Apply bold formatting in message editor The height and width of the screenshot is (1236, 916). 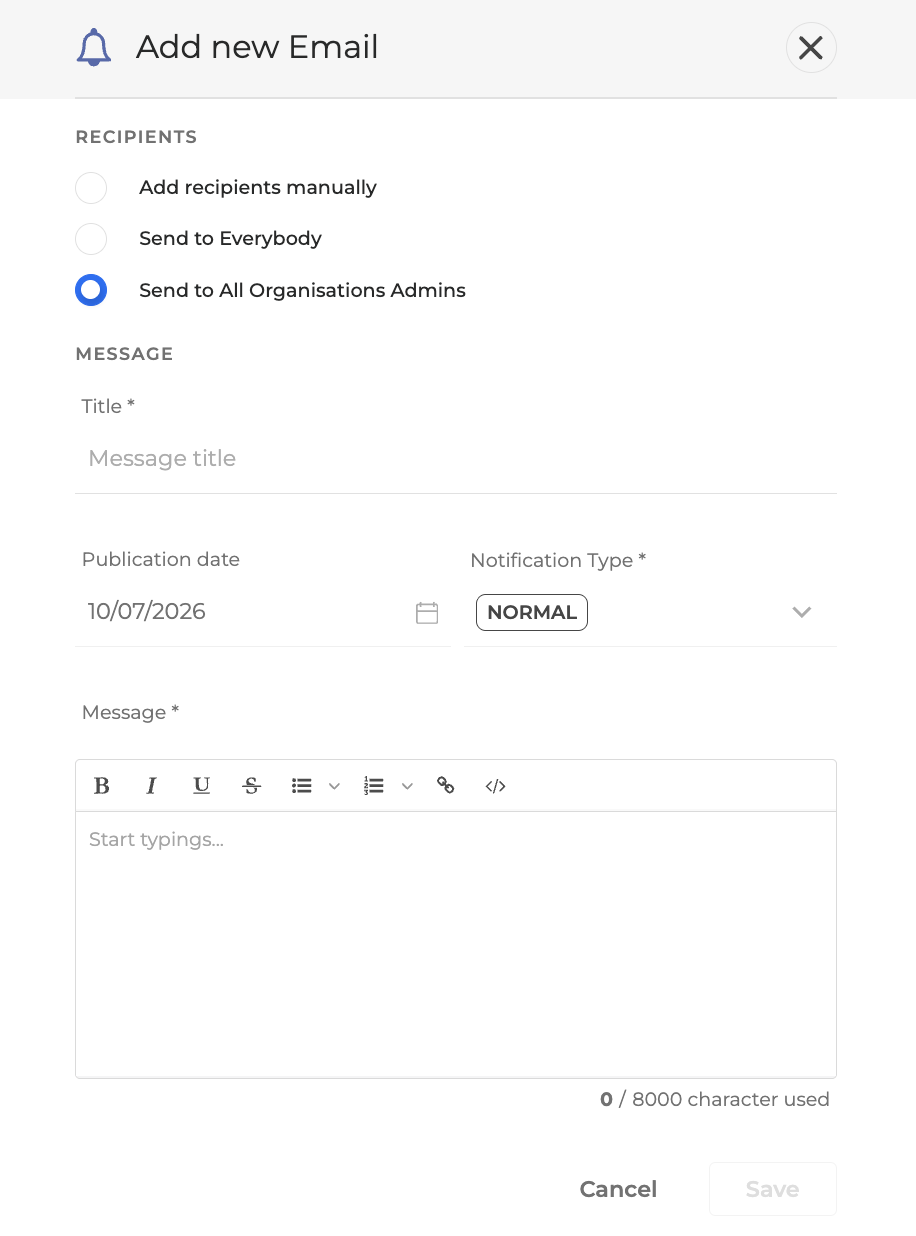pyautogui.click(x=101, y=786)
